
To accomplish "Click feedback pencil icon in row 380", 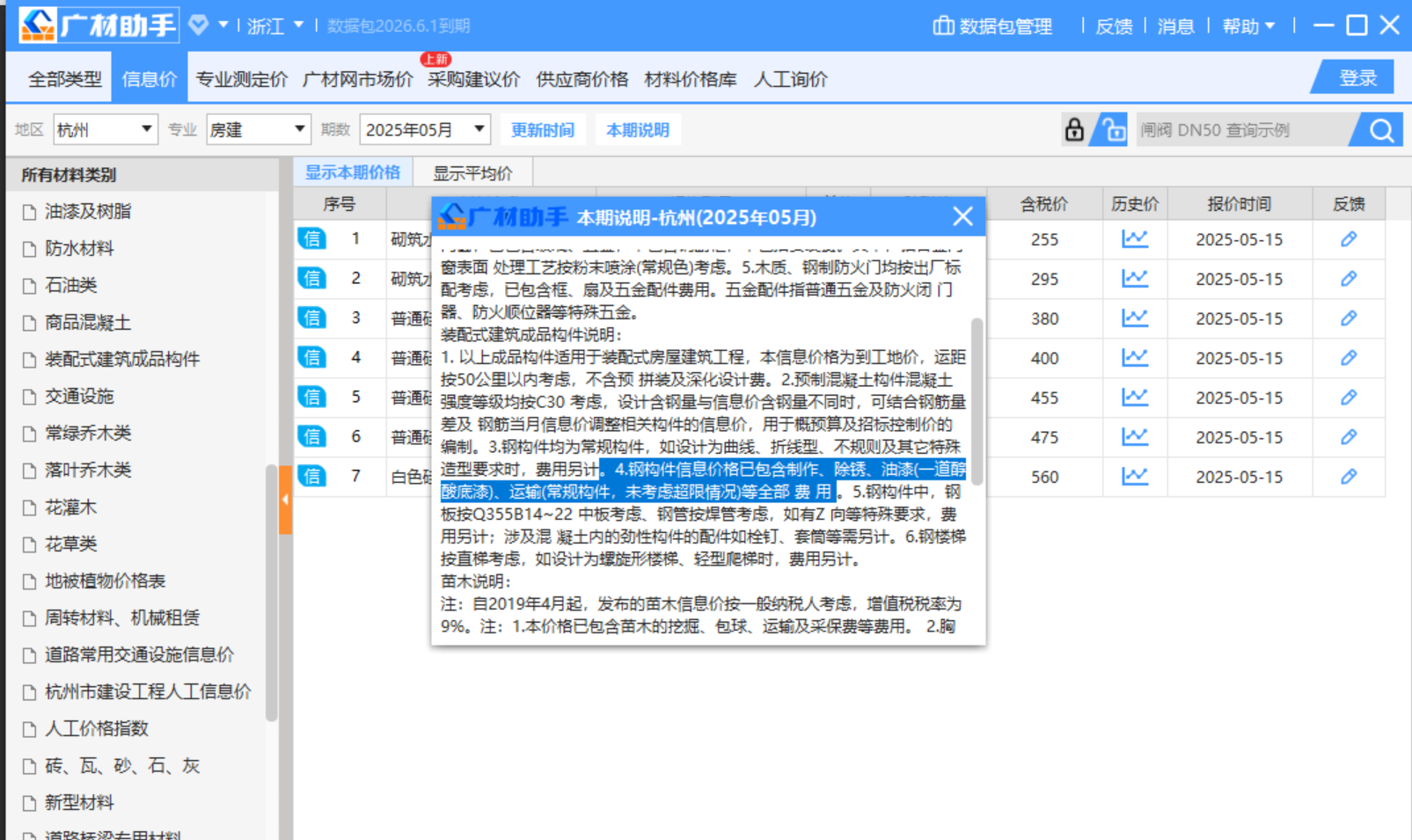I will [x=1348, y=318].
